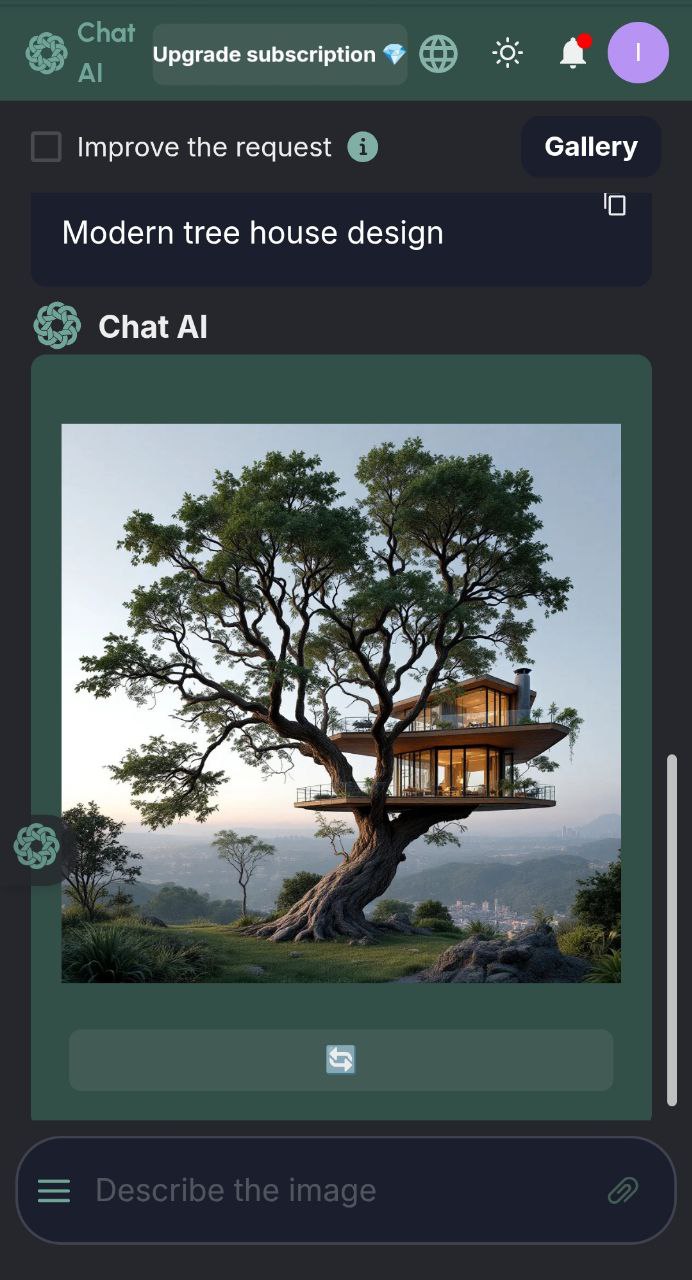Click the Chat AI logo in header
692x1280 pixels.
click(47, 53)
